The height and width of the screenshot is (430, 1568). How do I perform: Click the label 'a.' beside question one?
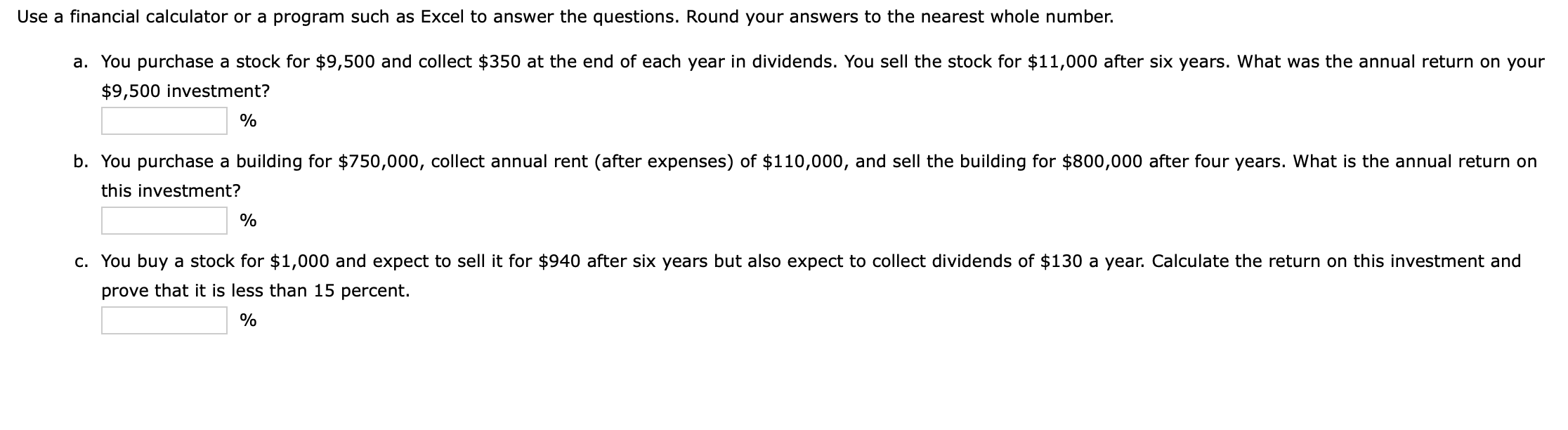[79, 62]
